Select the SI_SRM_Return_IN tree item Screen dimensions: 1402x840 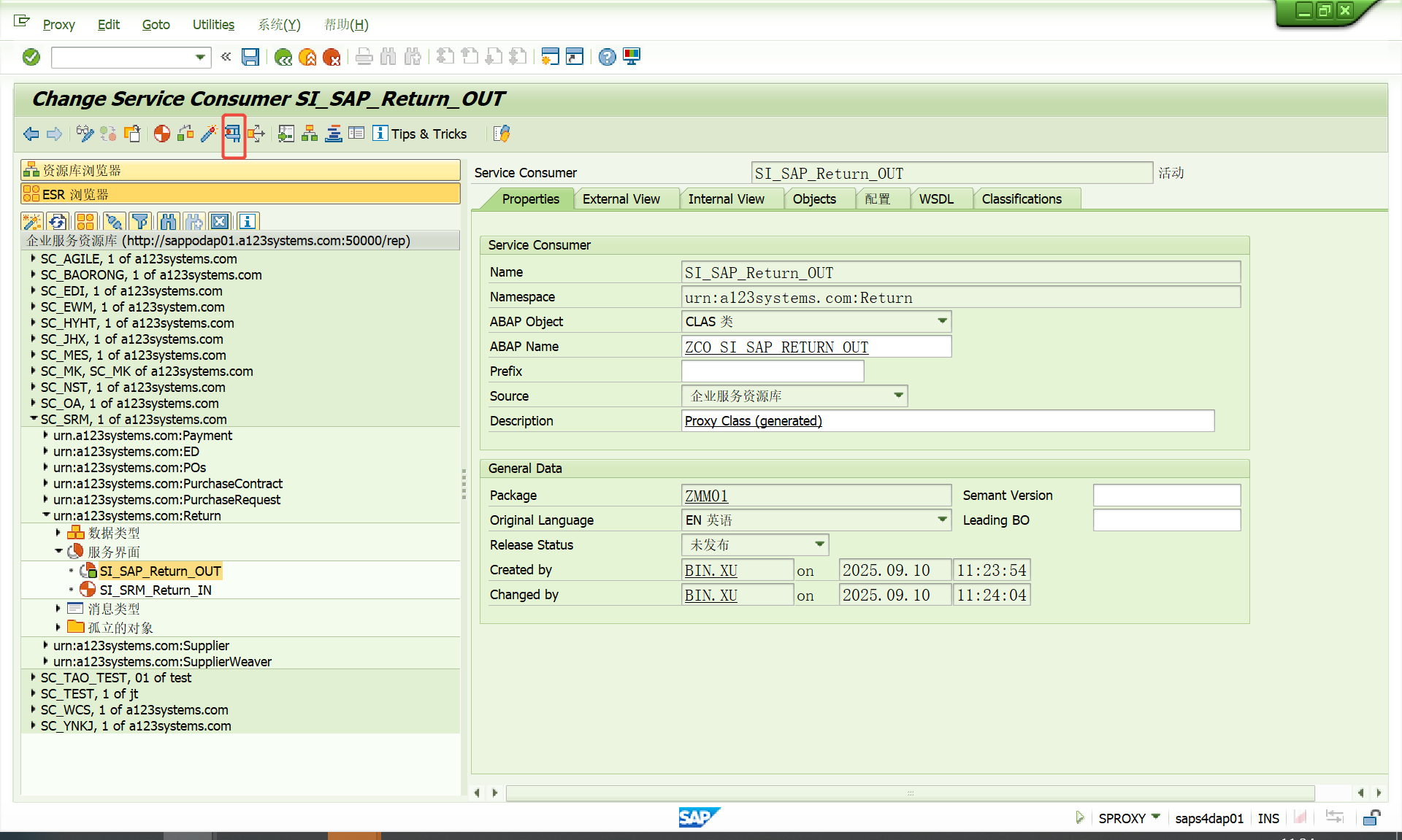click(x=156, y=590)
